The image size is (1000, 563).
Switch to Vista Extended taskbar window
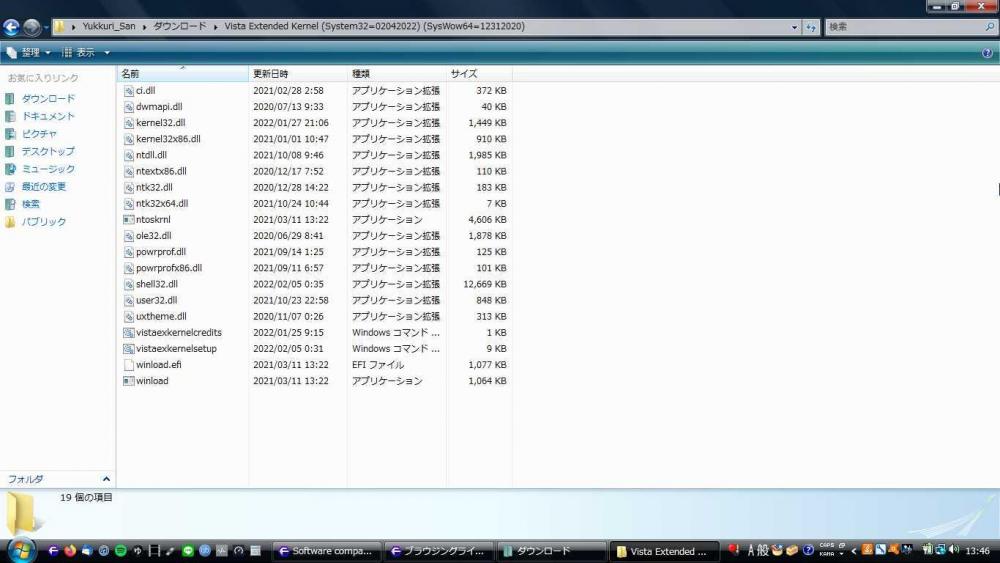(x=664, y=551)
